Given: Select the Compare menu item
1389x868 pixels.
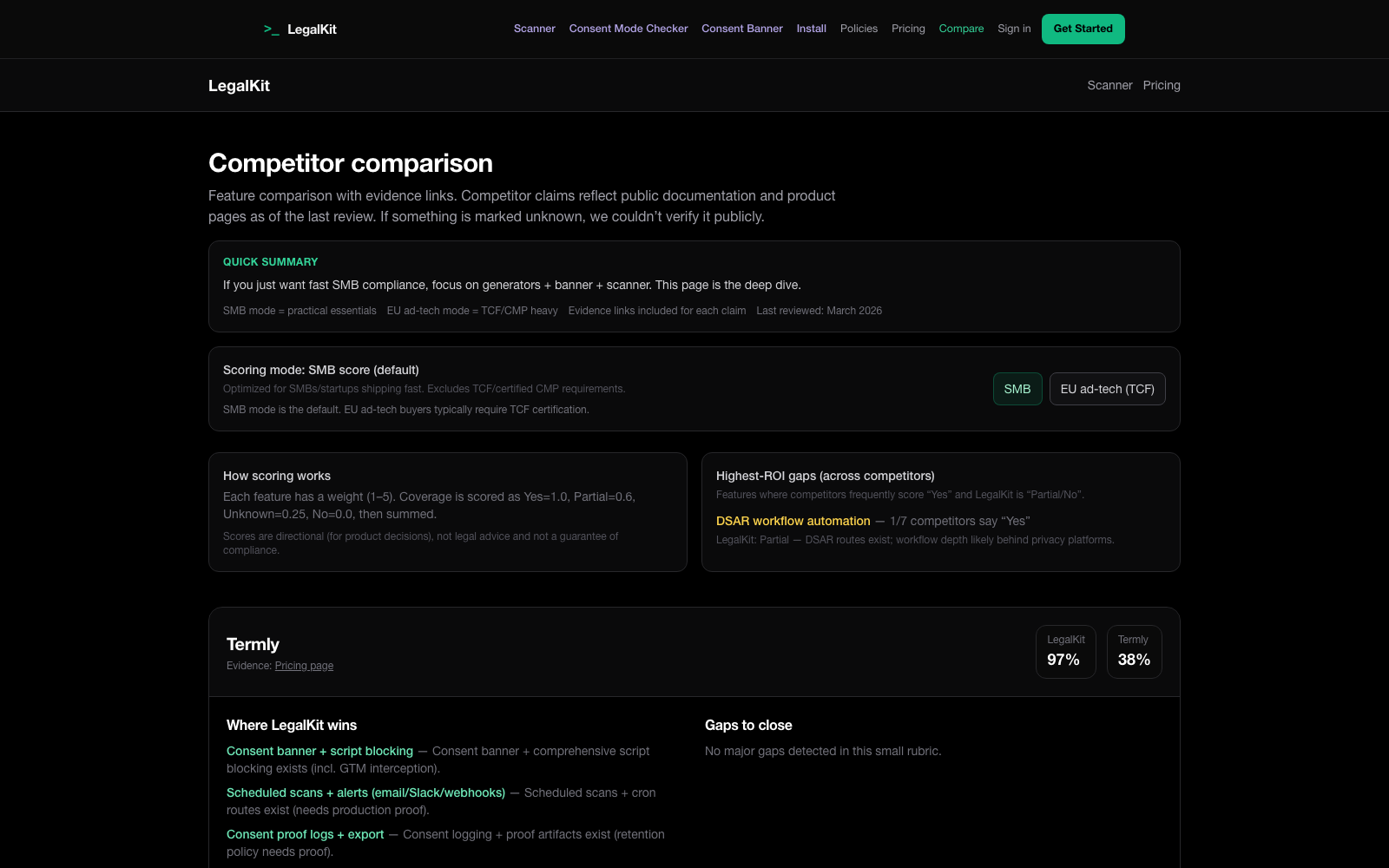Looking at the screenshot, I should pos(961,29).
